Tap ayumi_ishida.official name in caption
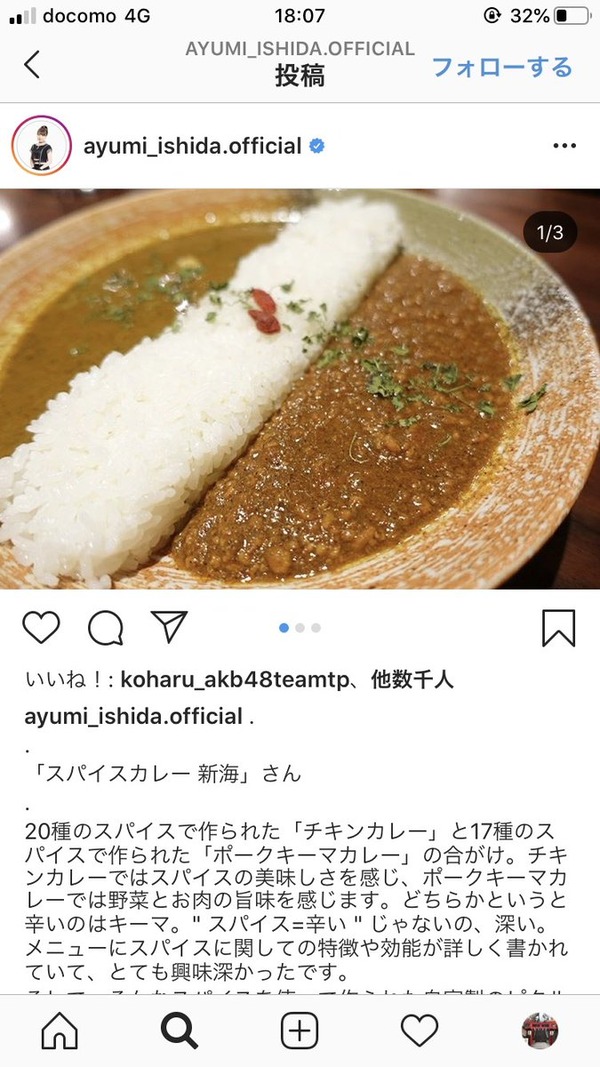The width and height of the screenshot is (600, 1067). (133, 717)
